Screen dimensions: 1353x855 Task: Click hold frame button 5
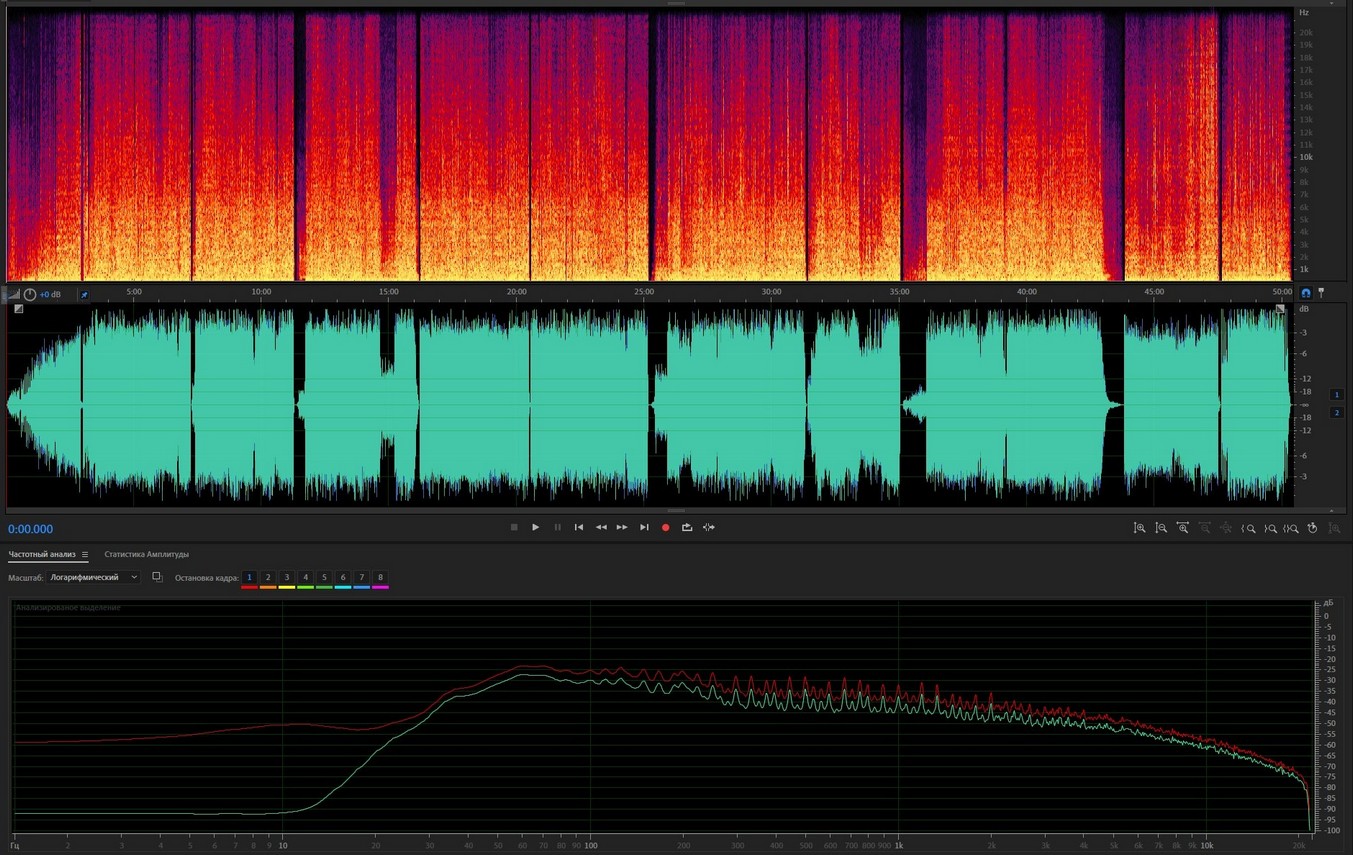pyautogui.click(x=324, y=578)
